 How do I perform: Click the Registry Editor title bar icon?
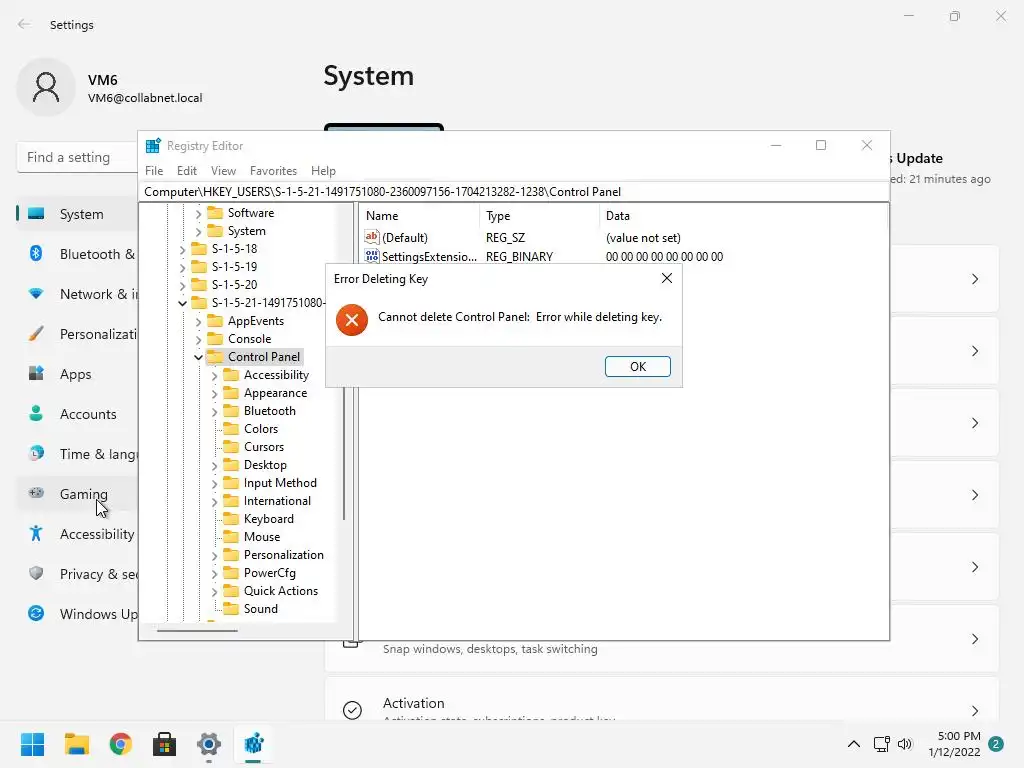click(x=153, y=146)
